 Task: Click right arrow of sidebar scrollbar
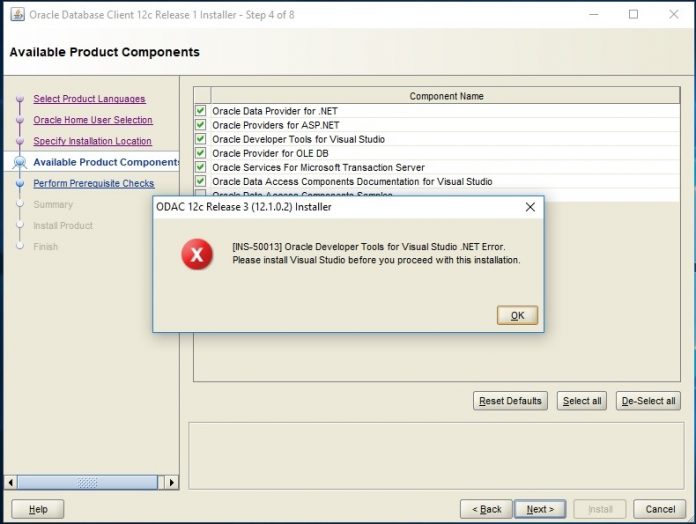[172, 482]
